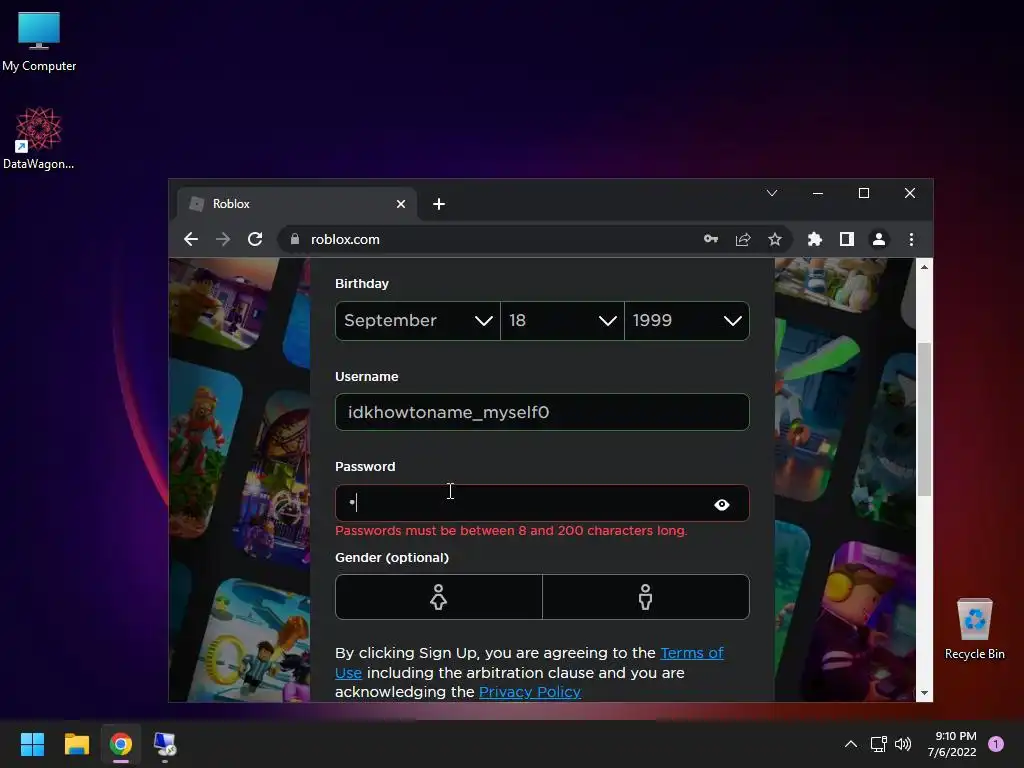Viewport: 1024px width, 768px height.
Task: Open remote desktop taskbar app
Action: click(165, 744)
